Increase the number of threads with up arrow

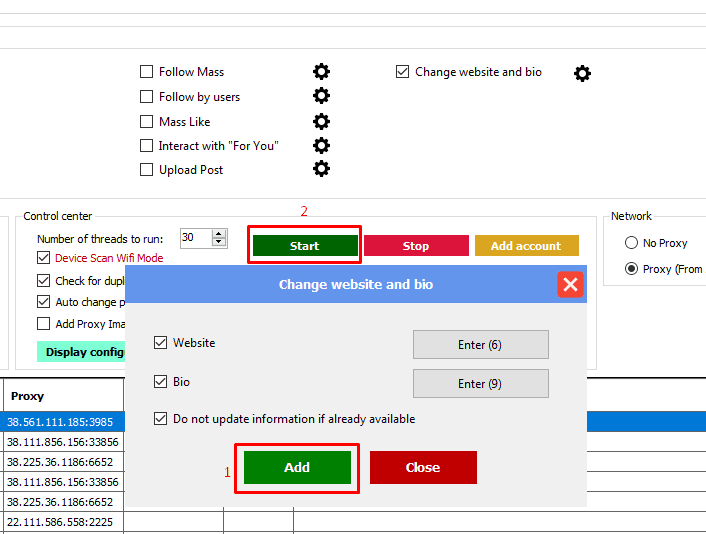[x=219, y=234]
